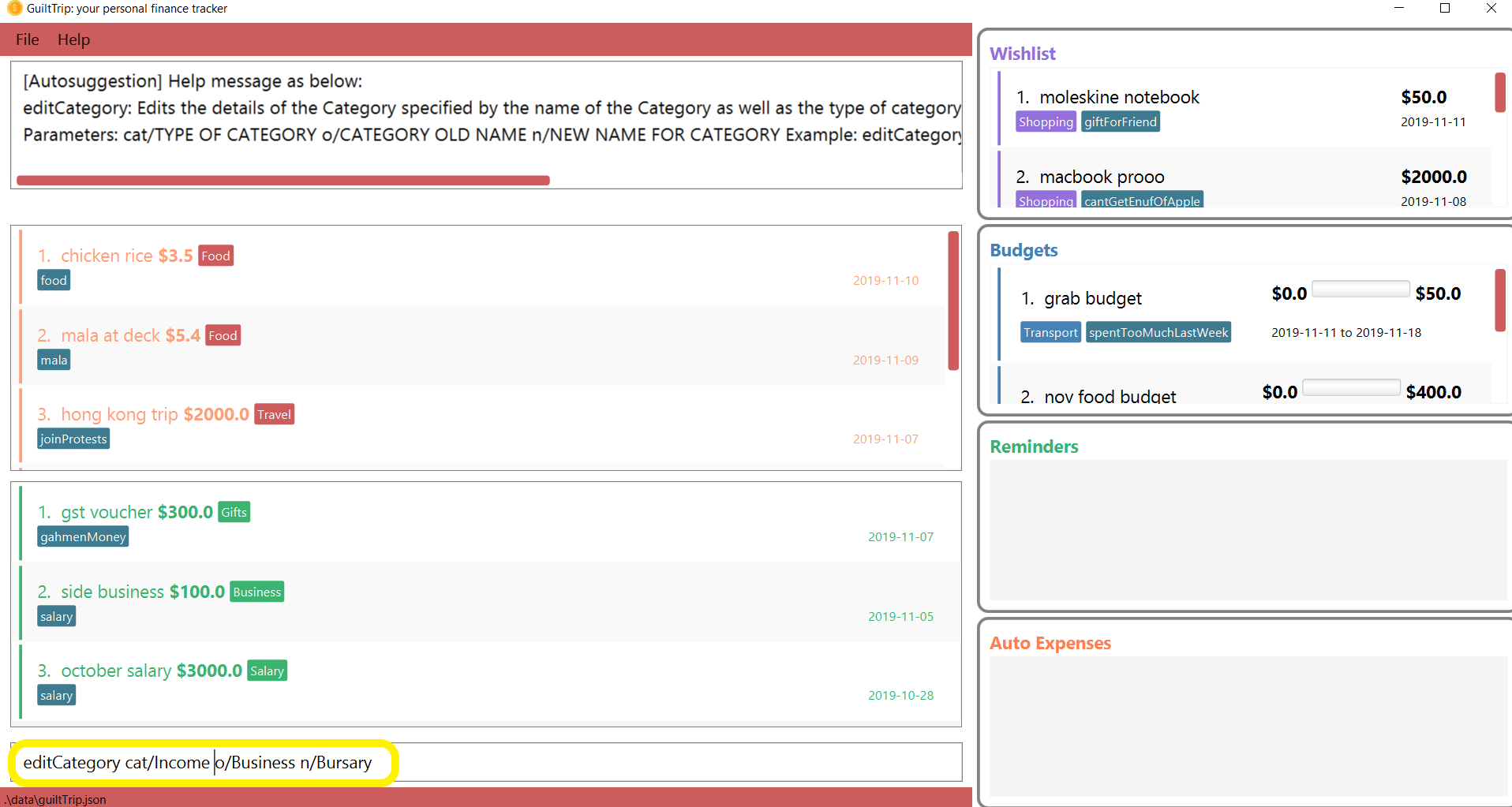Select the grab budget entry
Image resolution: width=1512 pixels, height=807 pixels.
tap(1244, 314)
